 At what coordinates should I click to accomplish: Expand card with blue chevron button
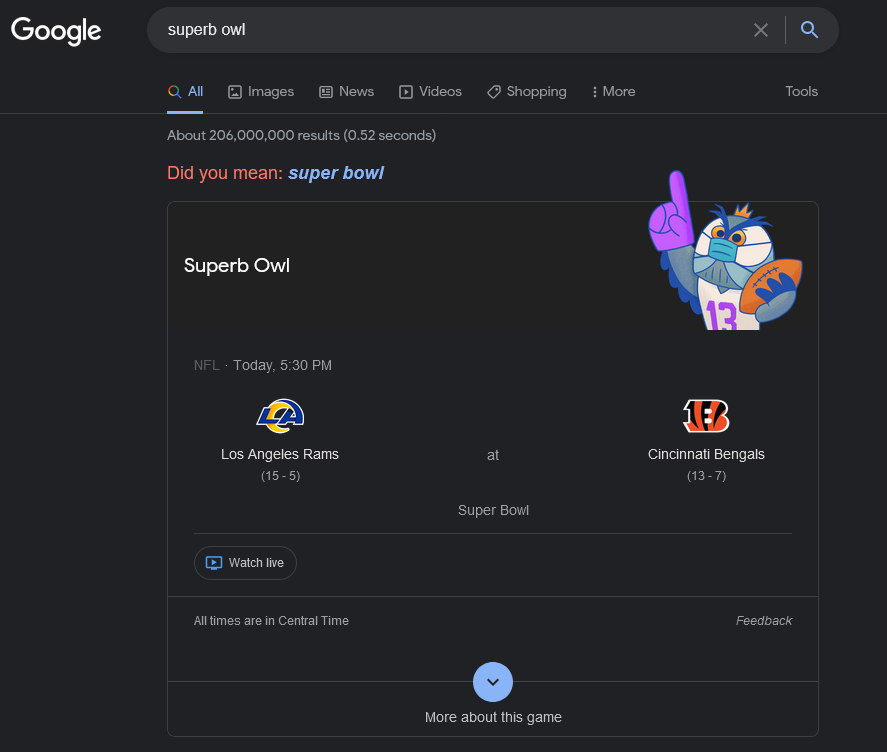tap(493, 682)
